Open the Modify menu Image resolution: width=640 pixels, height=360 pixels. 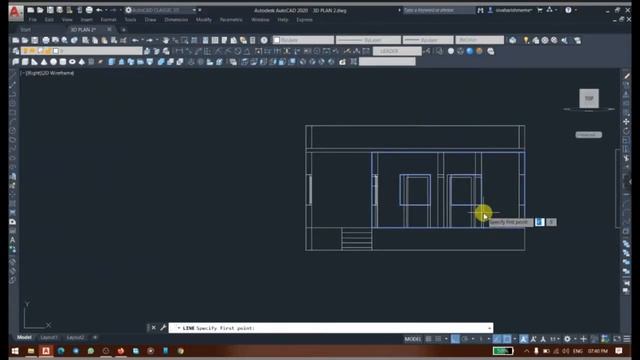204,20
